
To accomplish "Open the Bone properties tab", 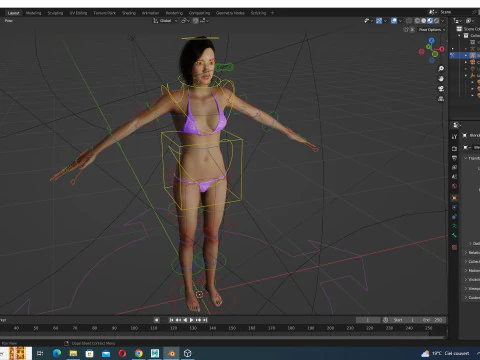I will pyautogui.click(x=454, y=236).
